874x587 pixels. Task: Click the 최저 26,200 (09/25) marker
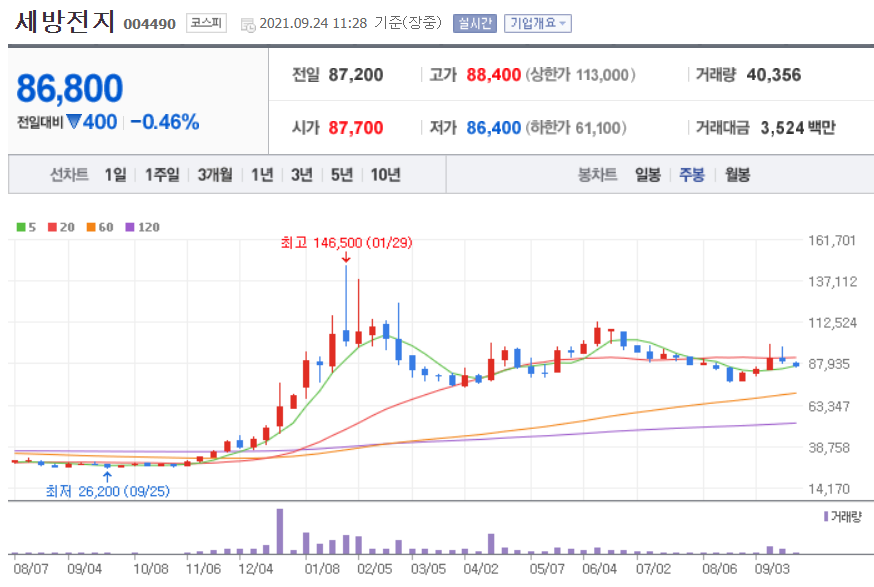[108, 491]
